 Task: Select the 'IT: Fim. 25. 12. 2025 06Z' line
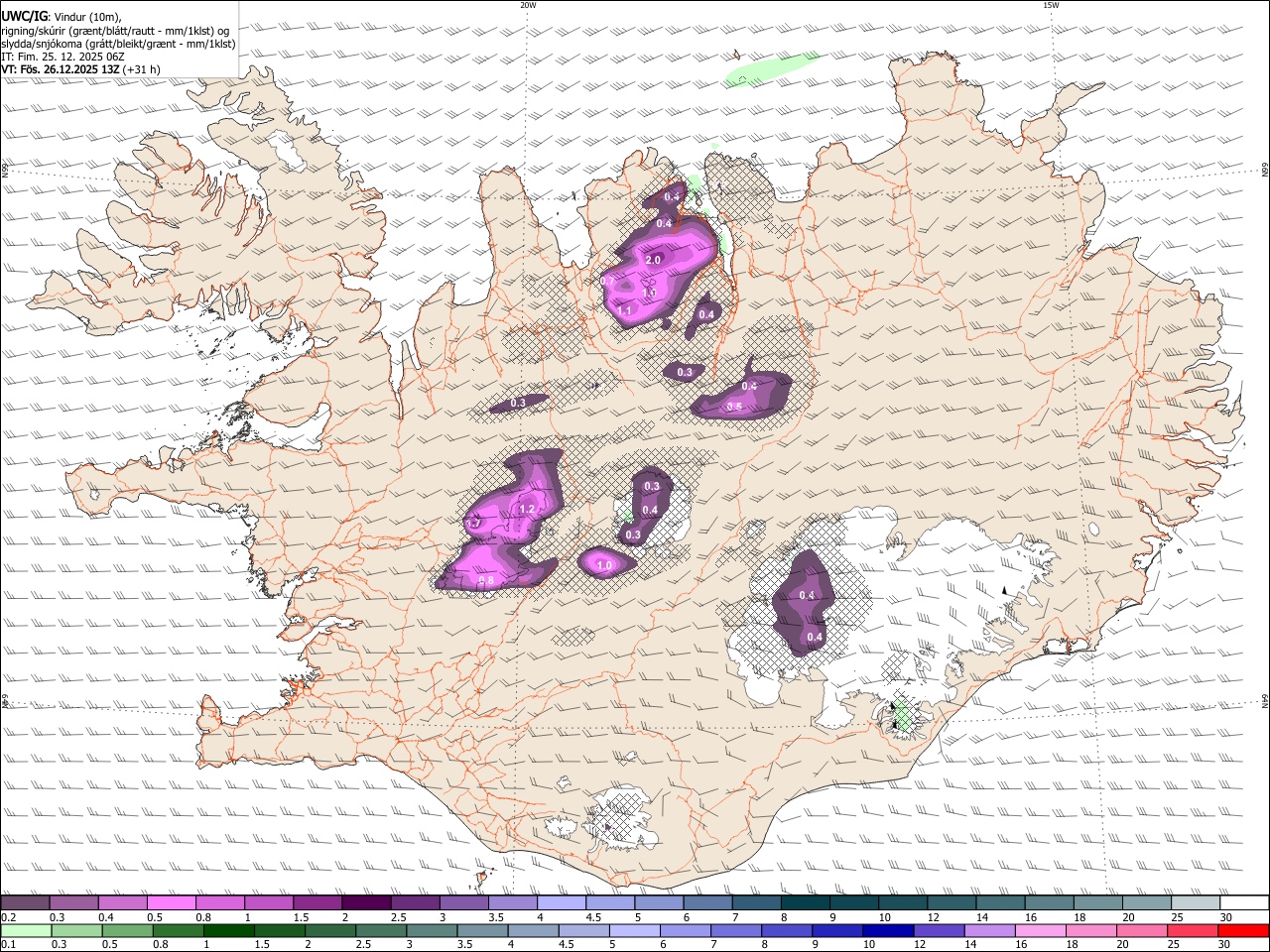point(63,57)
